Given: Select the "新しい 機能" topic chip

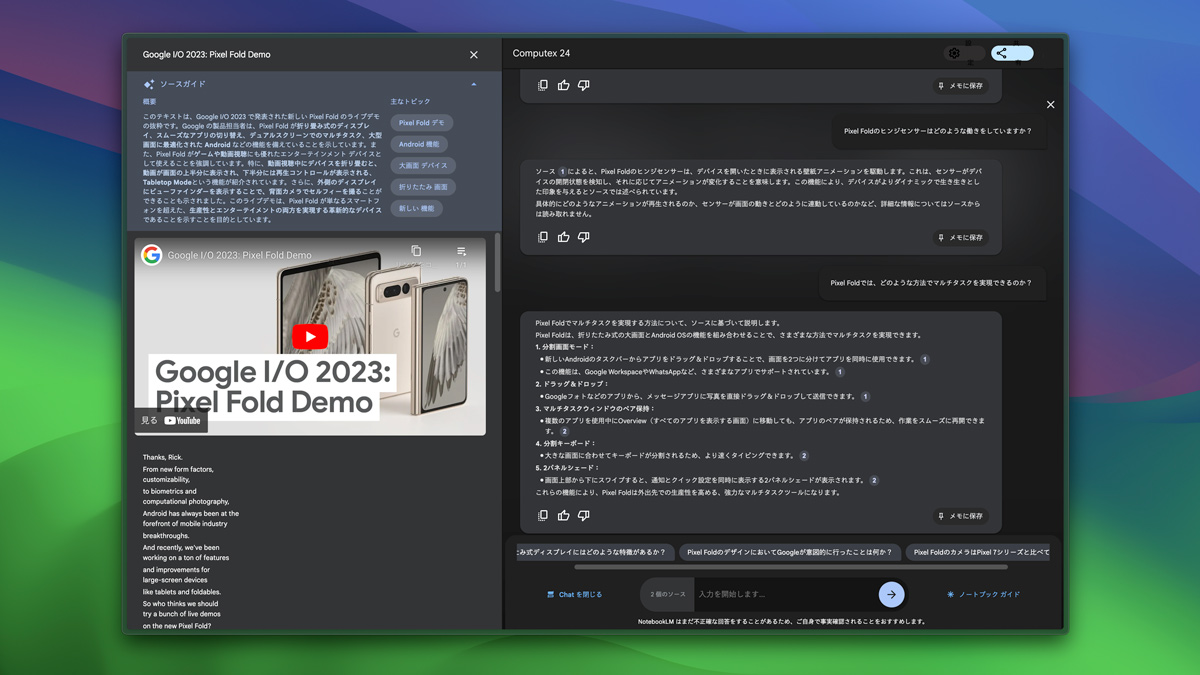Looking at the screenshot, I should pyautogui.click(x=417, y=209).
